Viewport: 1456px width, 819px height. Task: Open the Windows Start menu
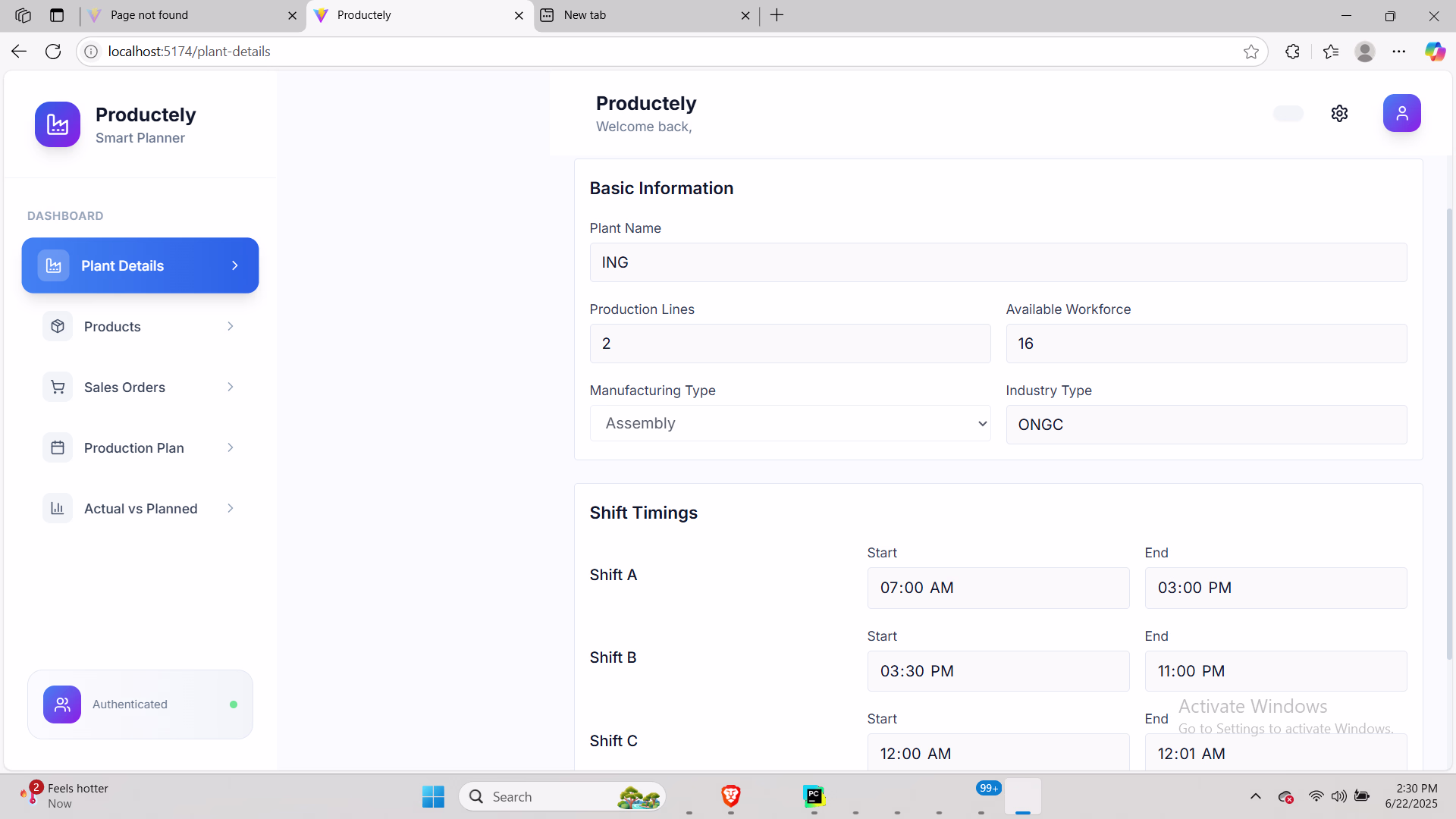pyautogui.click(x=433, y=796)
